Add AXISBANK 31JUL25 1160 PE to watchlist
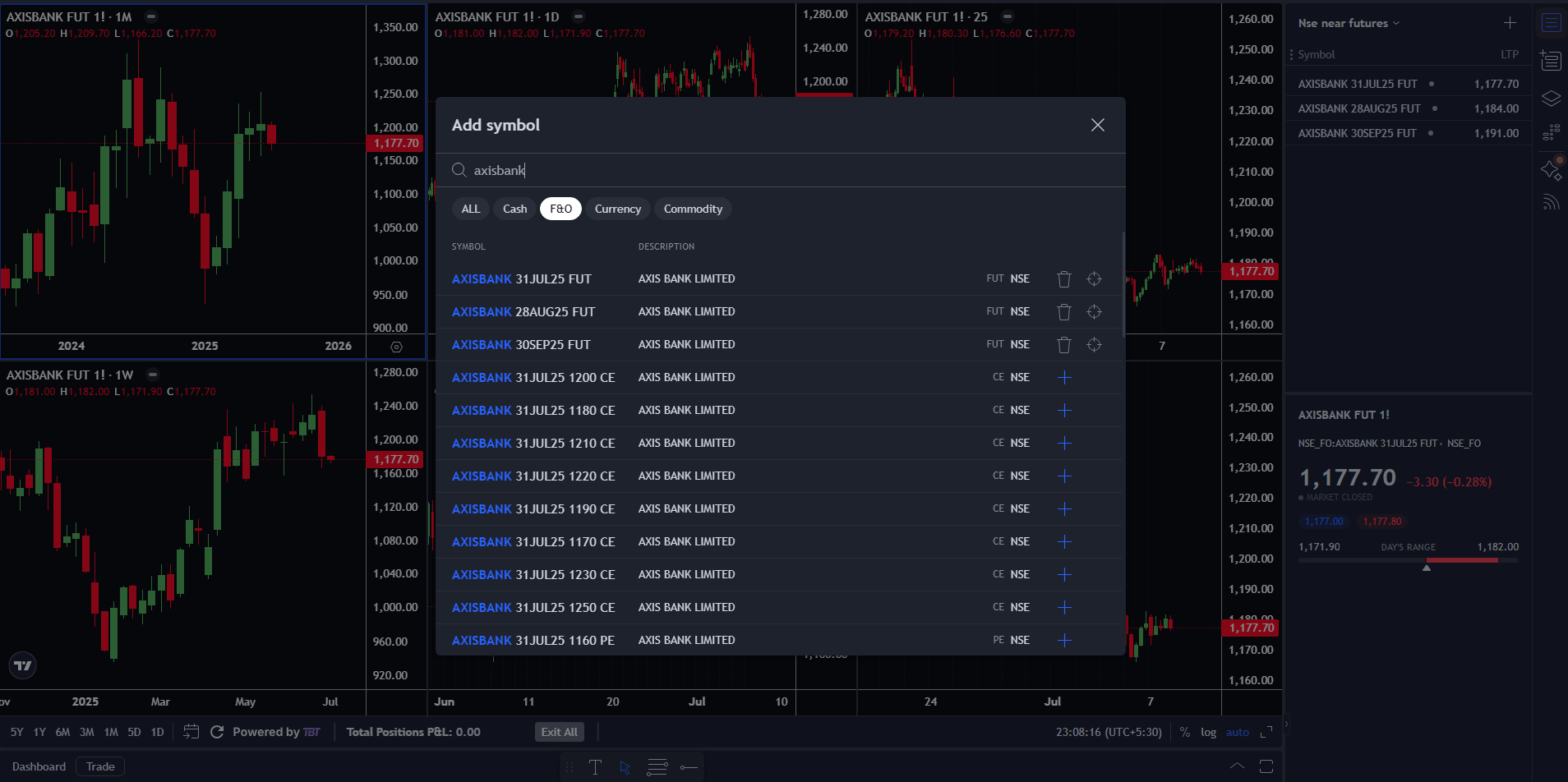 pos(1064,640)
